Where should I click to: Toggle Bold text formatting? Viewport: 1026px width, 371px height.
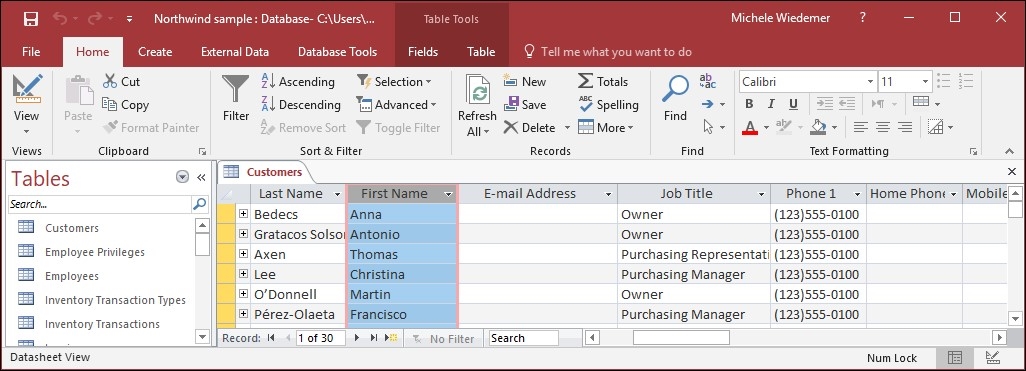tap(749, 104)
